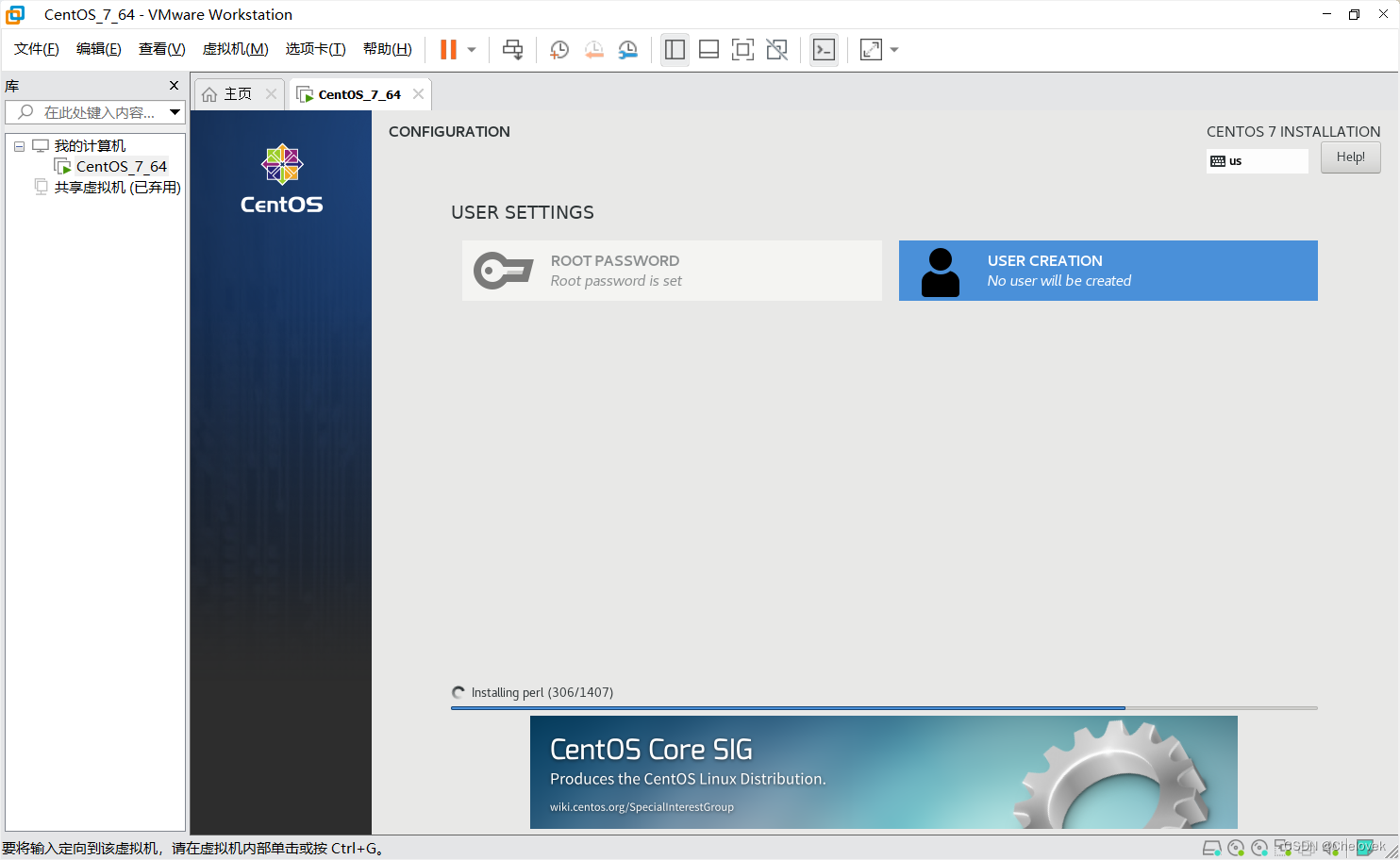Click the installation progress bar
Viewport: 1400px width, 860px height.
tap(884, 707)
